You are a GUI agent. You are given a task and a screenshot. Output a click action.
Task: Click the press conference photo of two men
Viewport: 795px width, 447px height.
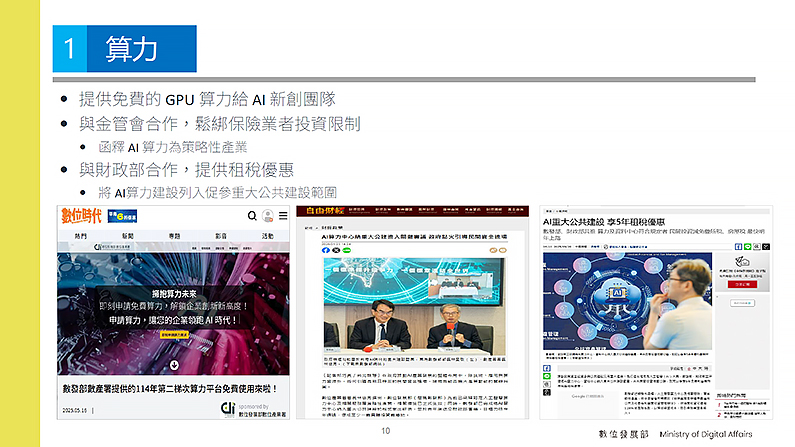(x=411, y=318)
